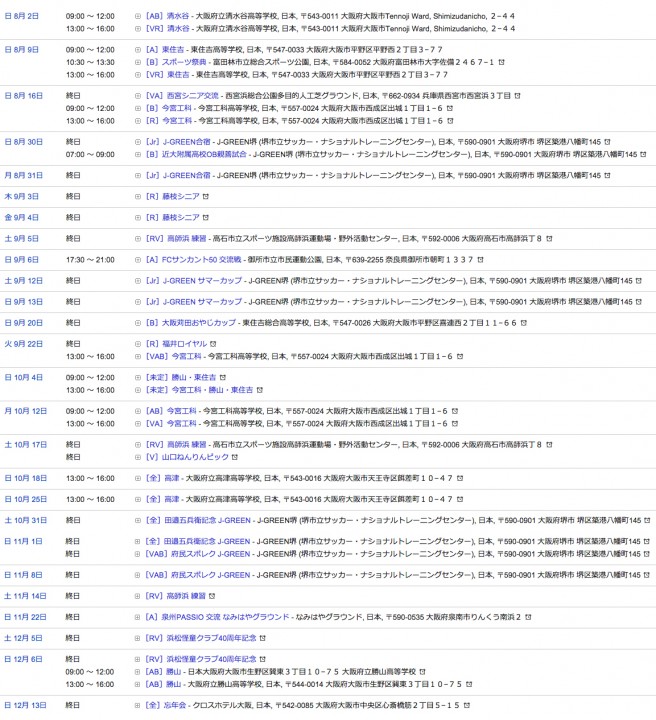
Task: Expand details for FCサンカント50 交流戦 event
Action: click(x=138, y=259)
